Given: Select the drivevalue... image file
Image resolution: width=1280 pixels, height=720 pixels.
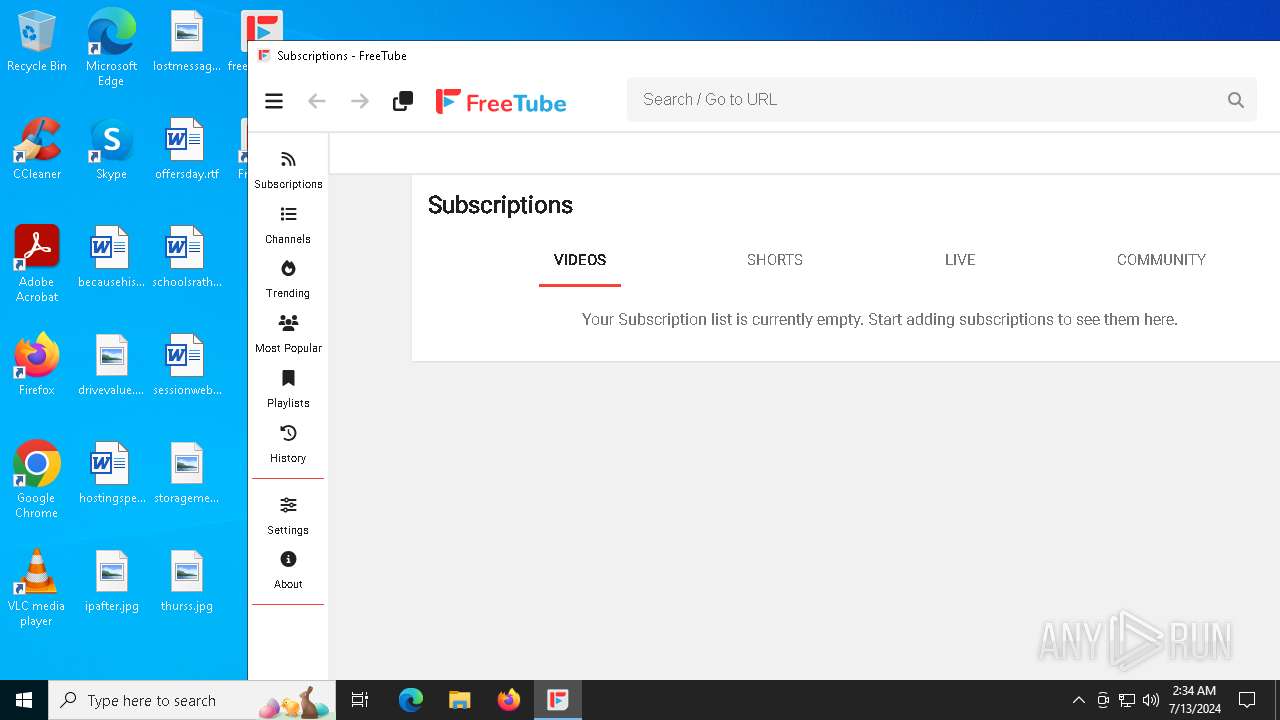Looking at the screenshot, I should (111, 365).
